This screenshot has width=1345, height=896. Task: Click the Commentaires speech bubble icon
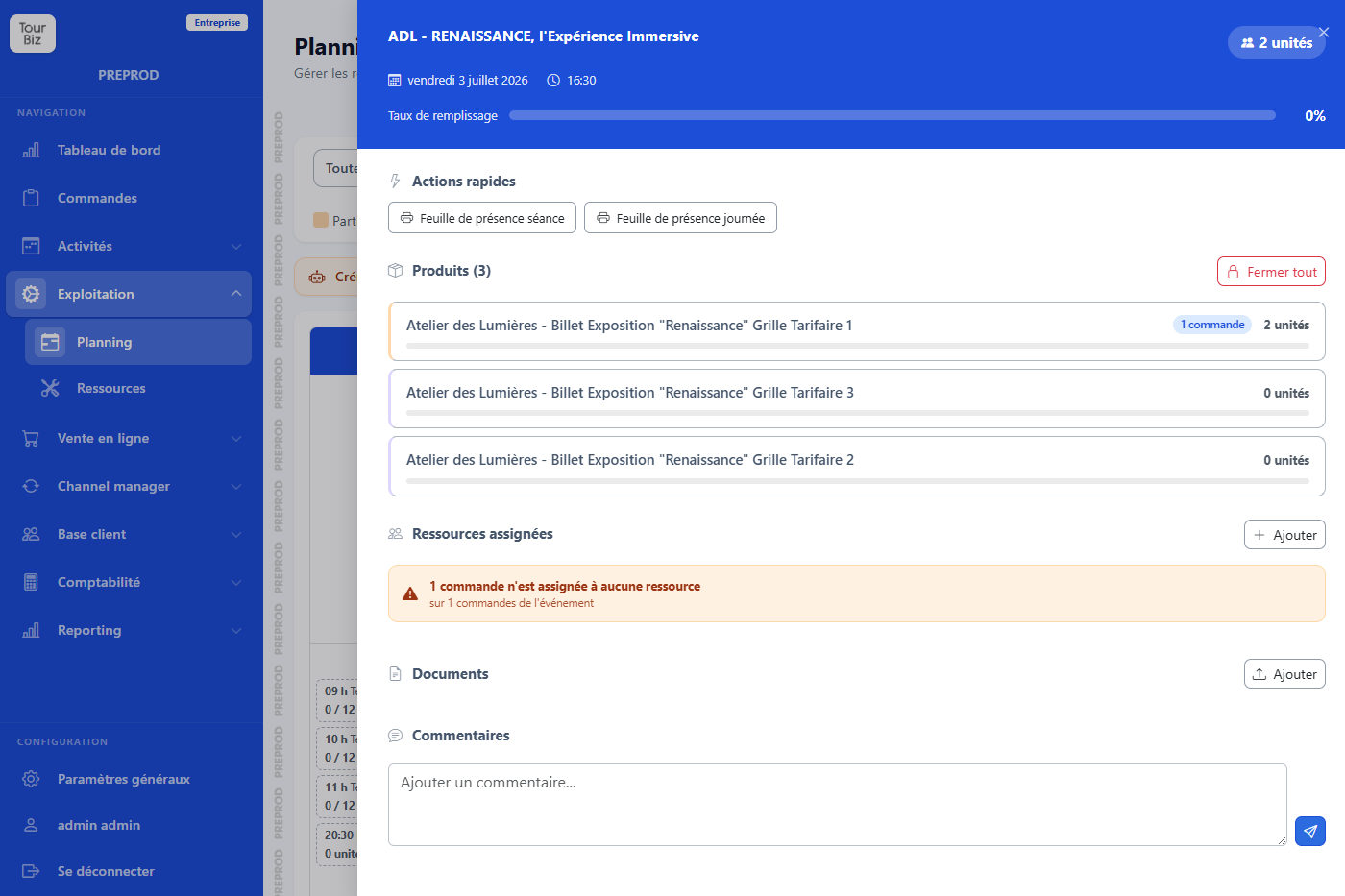[395, 736]
